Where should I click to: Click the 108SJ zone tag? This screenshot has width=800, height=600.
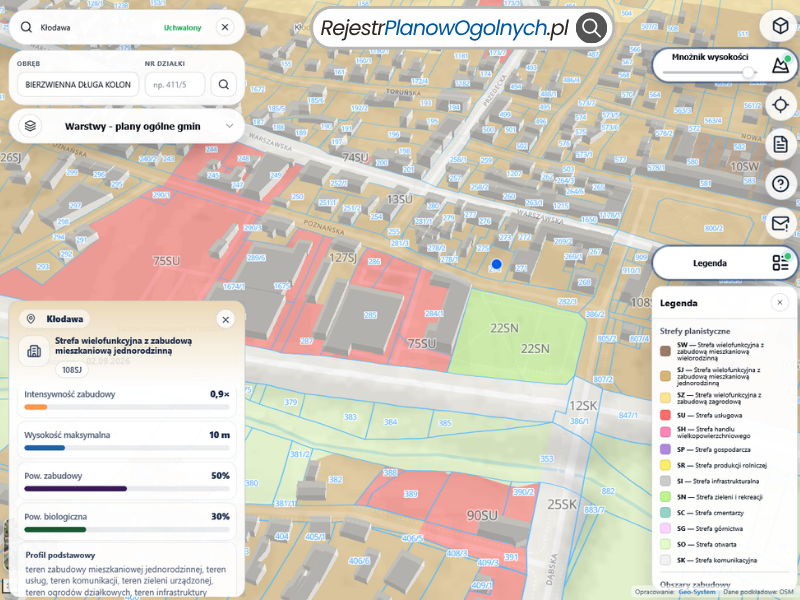pyautogui.click(x=72, y=370)
